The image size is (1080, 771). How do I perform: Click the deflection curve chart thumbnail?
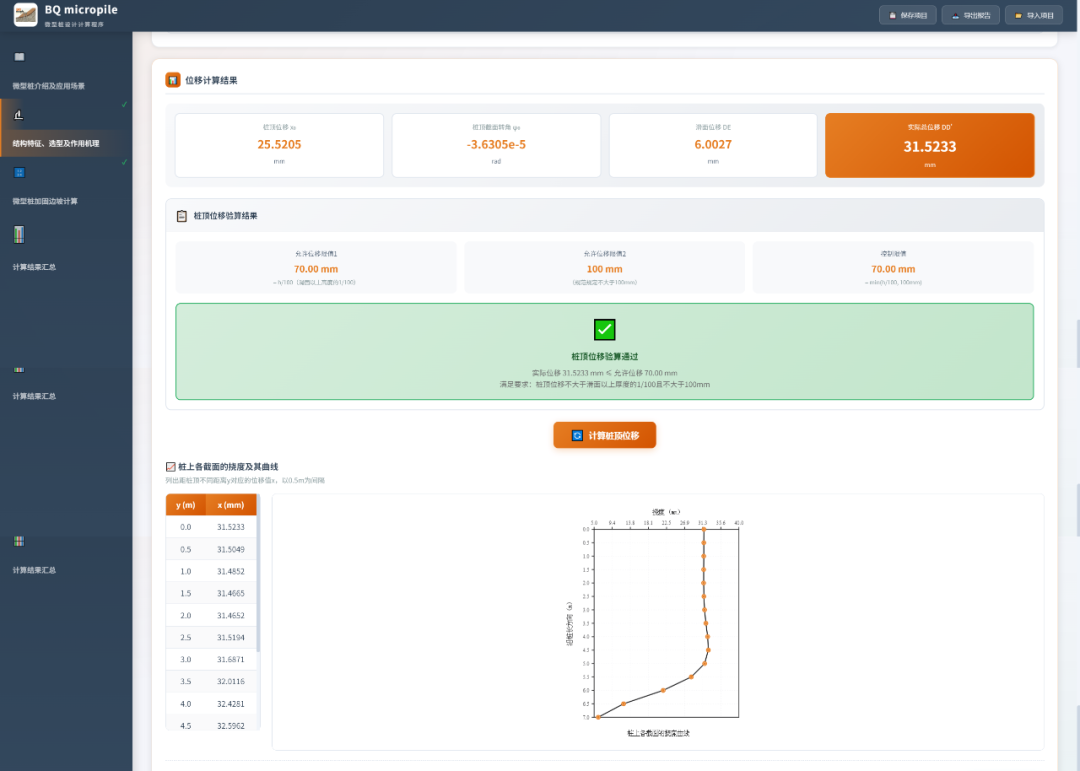pos(658,622)
